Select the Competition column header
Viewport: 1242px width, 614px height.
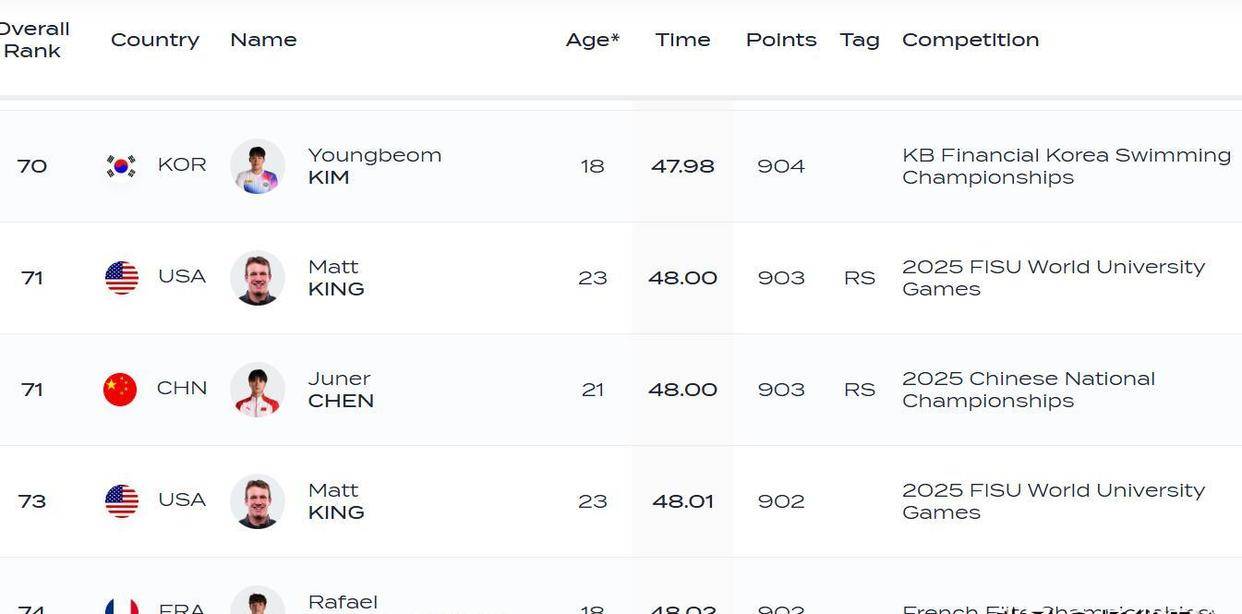tap(970, 40)
